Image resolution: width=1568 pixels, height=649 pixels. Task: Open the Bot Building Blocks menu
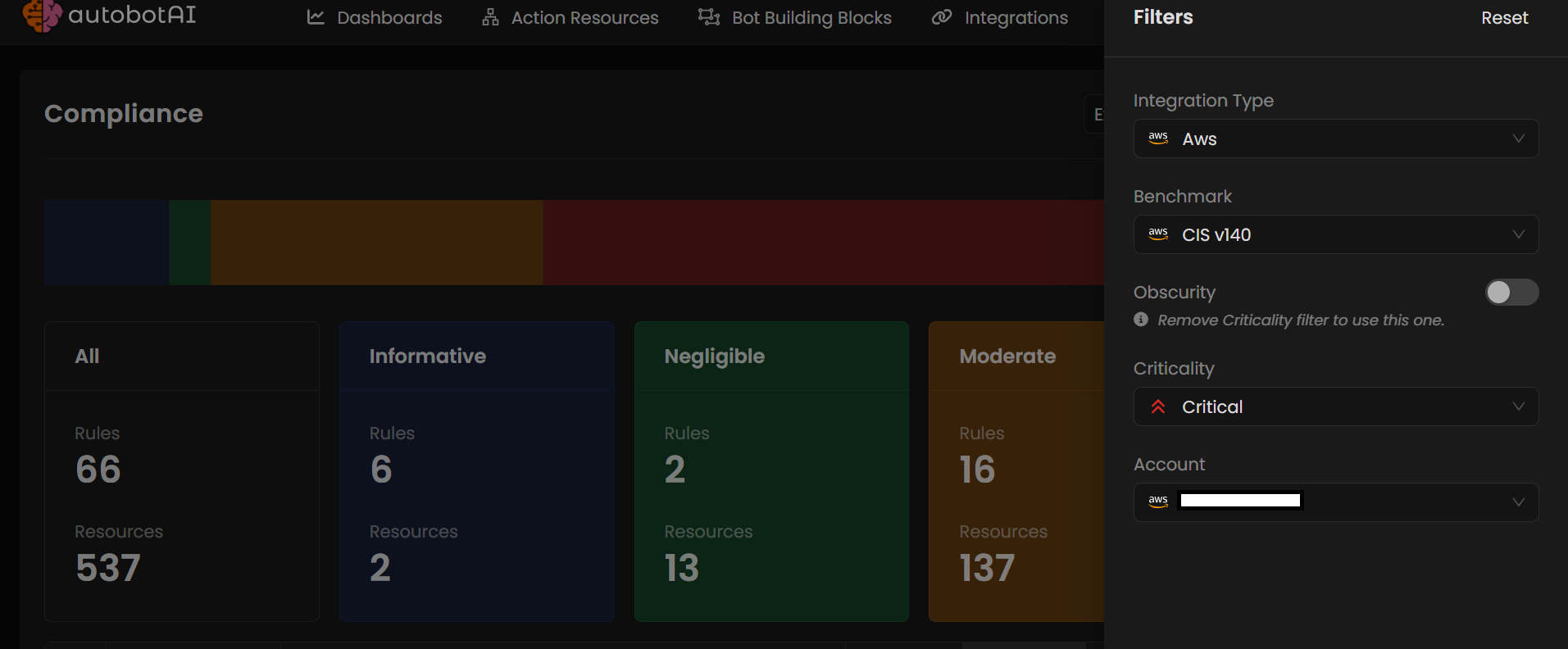click(x=795, y=17)
